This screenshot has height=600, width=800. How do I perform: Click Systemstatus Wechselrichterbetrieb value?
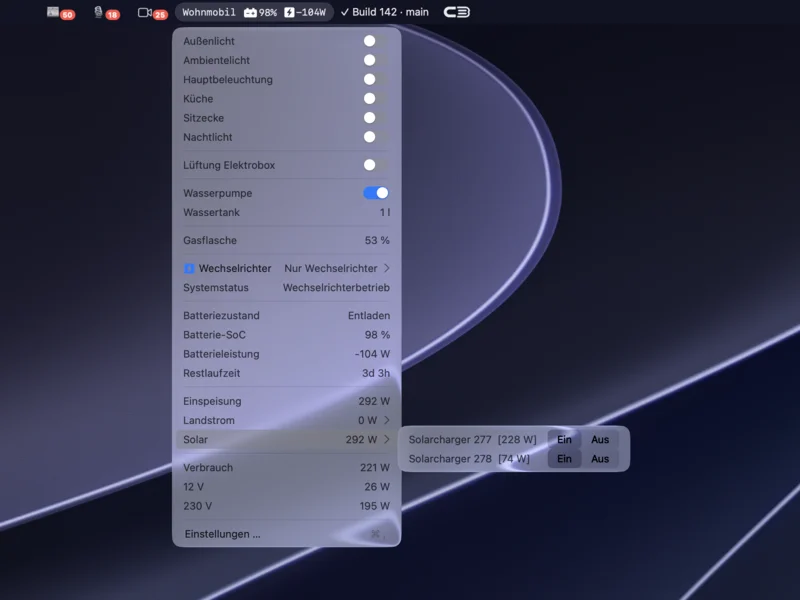[336, 287]
